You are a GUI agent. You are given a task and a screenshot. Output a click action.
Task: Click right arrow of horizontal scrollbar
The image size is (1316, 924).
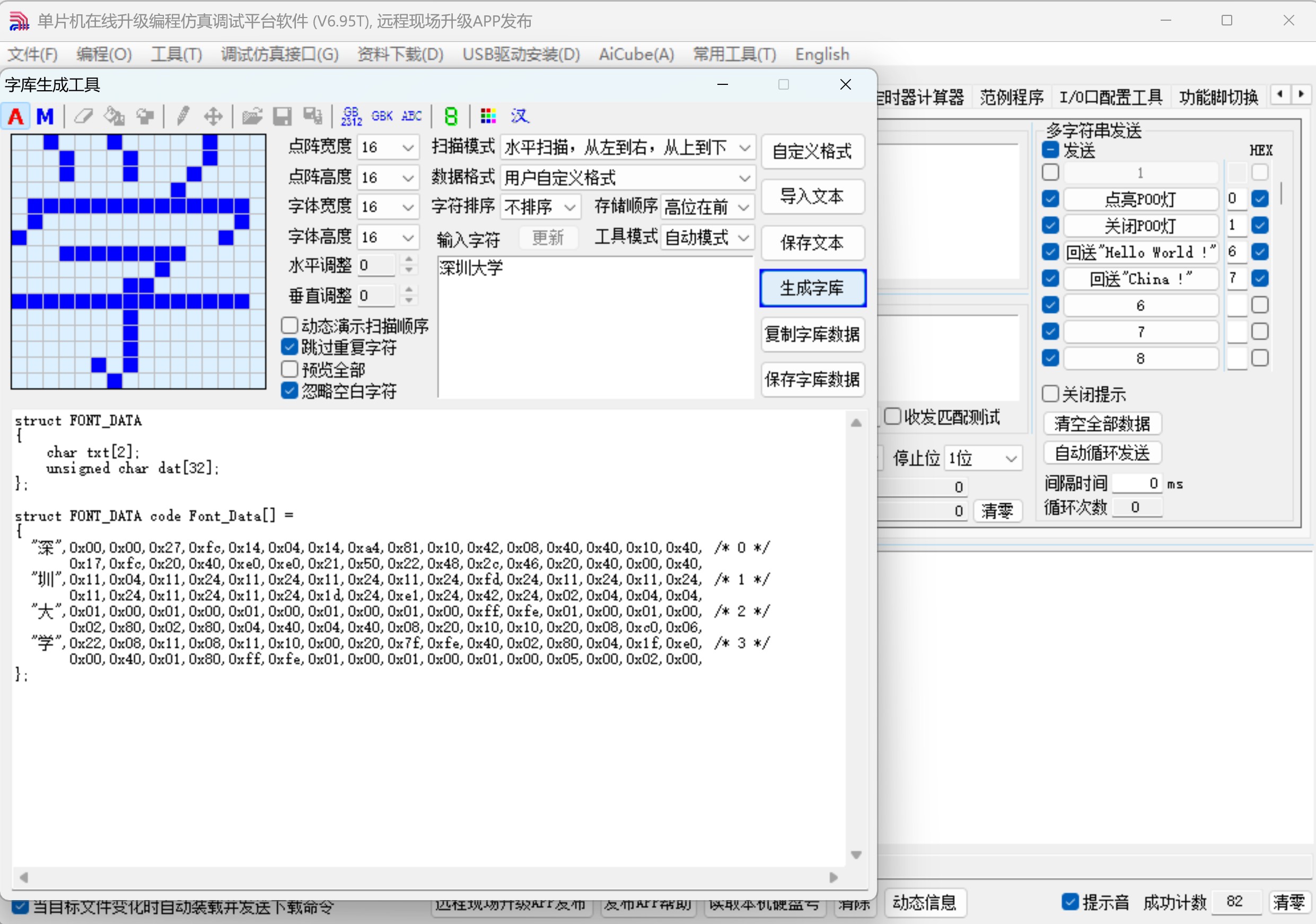[x=834, y=877]
